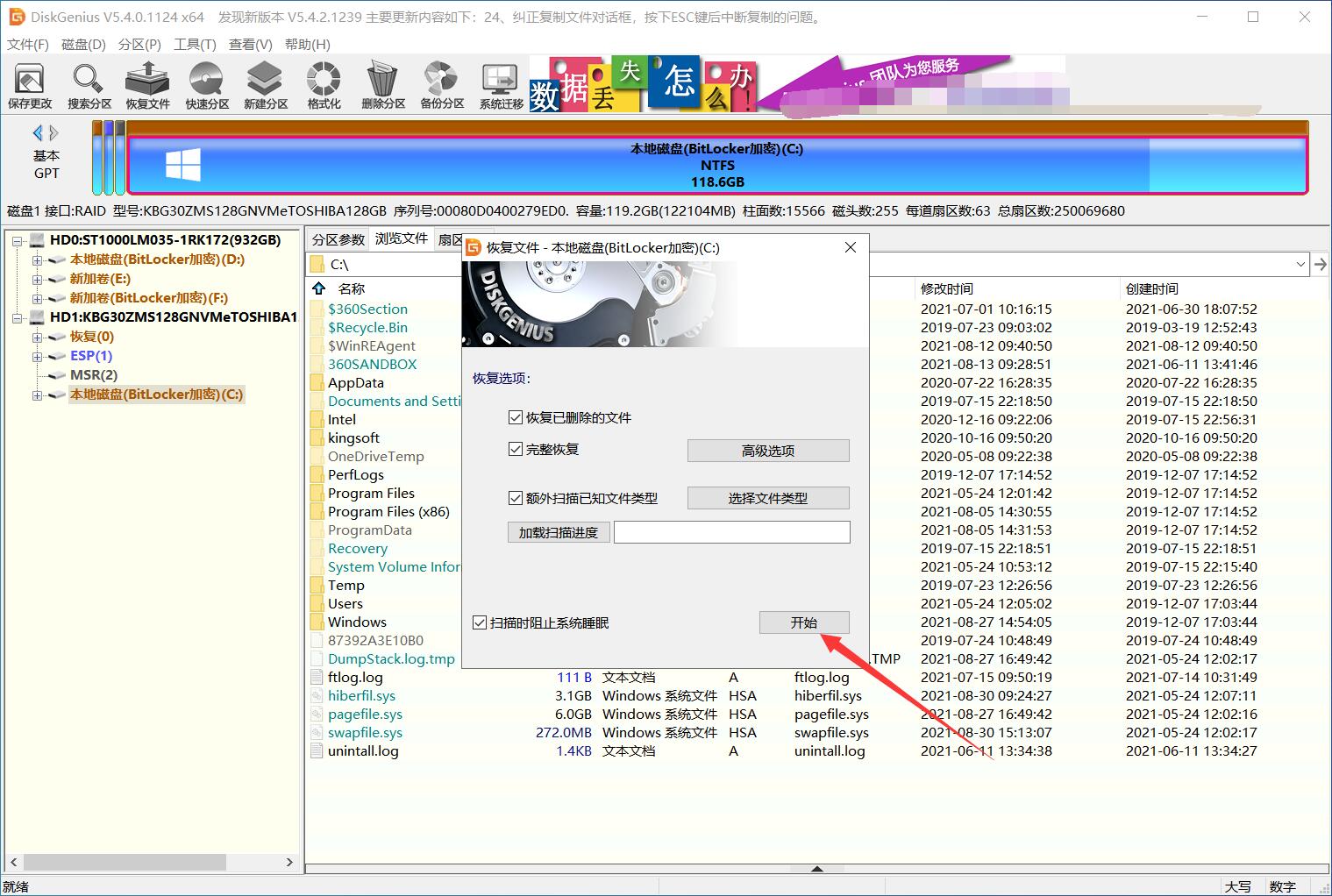Click the DiskGenius logo in title bar

coord(16,17)
